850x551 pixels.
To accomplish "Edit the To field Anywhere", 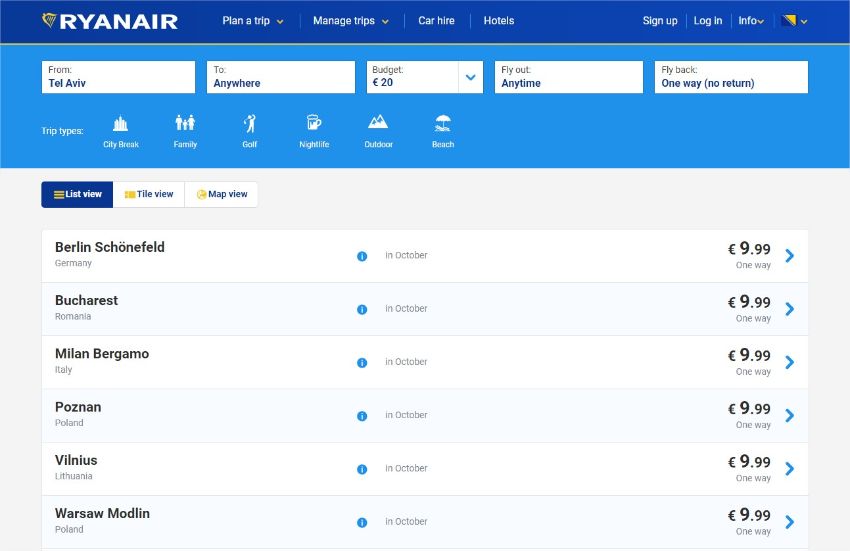I will (281, 77).
